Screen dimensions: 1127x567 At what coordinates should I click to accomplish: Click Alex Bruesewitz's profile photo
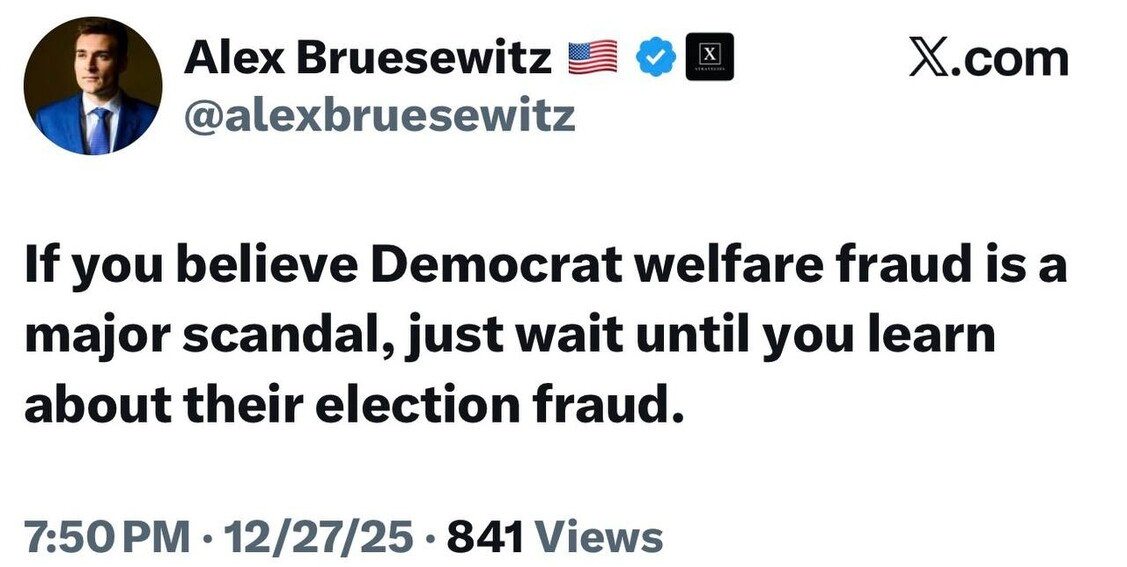tap(93, 86)
